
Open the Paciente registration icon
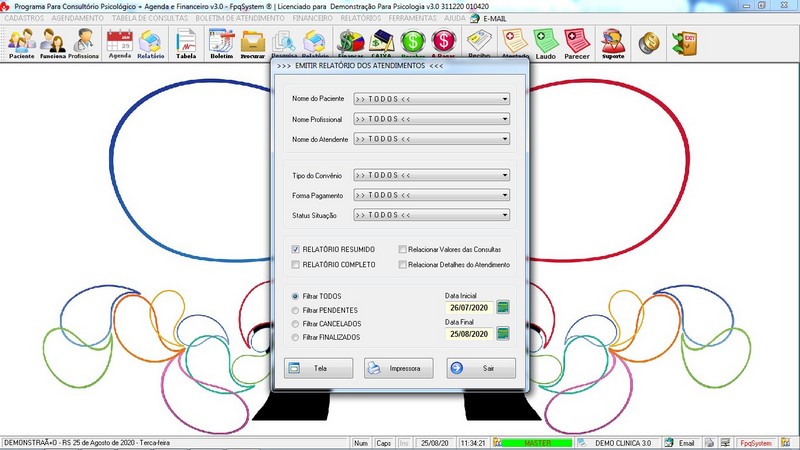(x=22, y=43)
